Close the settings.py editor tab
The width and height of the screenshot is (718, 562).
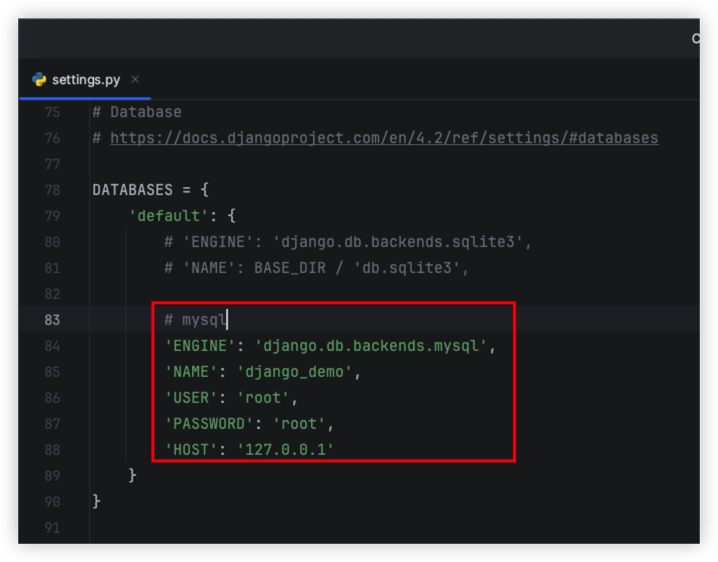[135, 79]
